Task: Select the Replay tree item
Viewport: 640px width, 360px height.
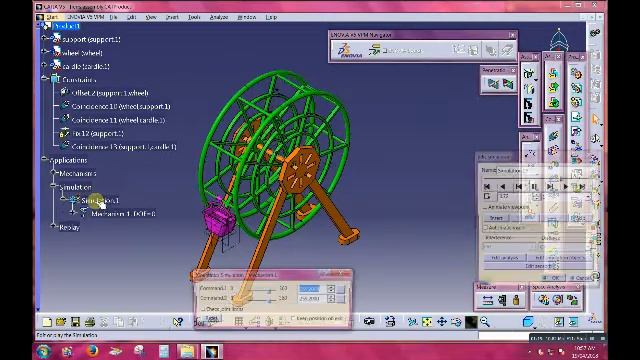Action: click(69, 227)
